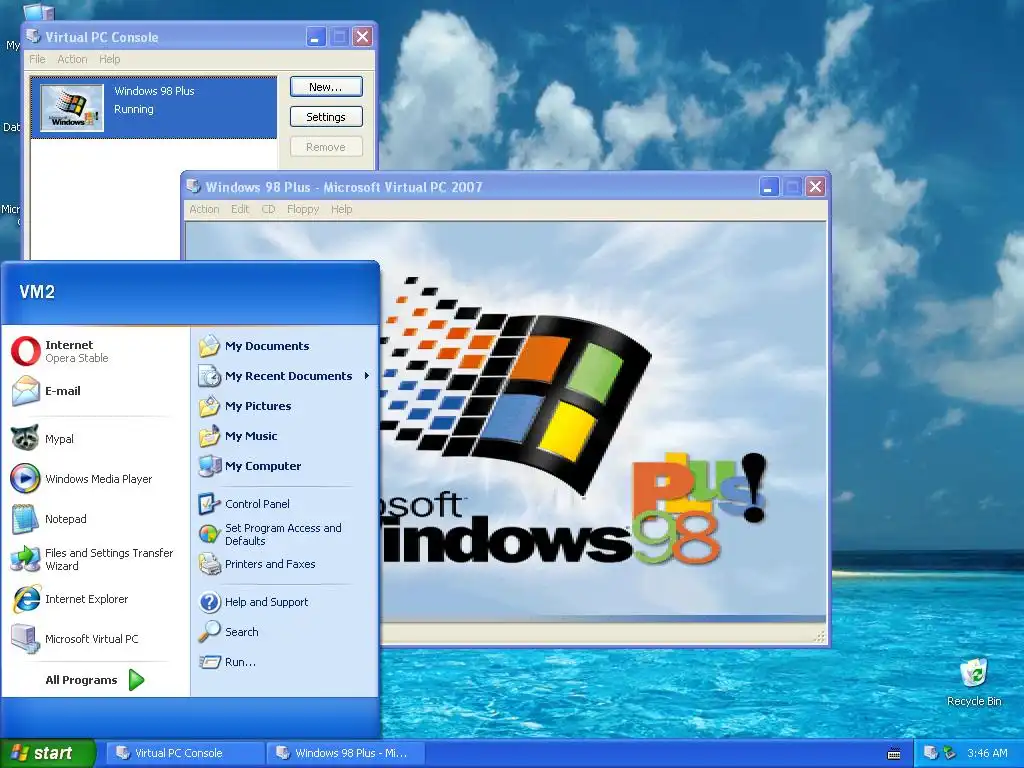The image size is (1024, 768).
Task: Open Internet Explorer from Start menu
Action: pyautogui.click(x=95, y=599)
